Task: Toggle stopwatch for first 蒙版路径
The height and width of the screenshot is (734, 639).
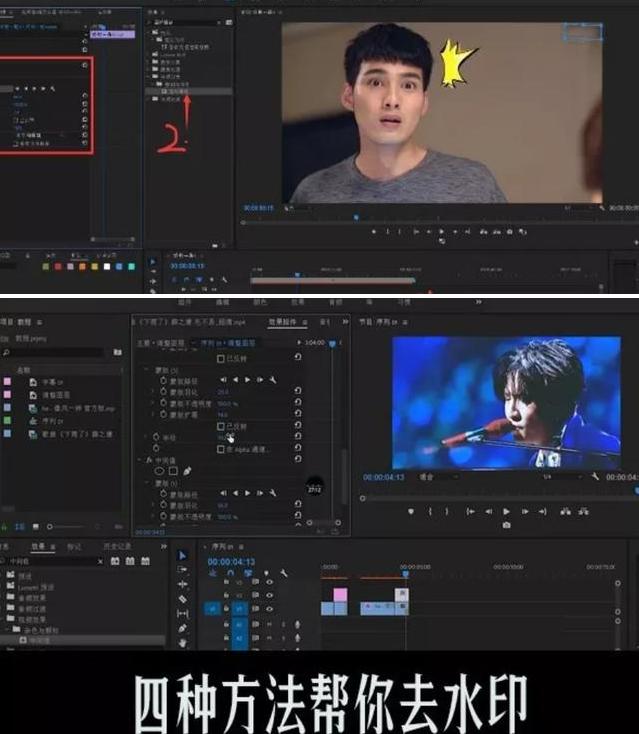Action: tap(163, 380)
